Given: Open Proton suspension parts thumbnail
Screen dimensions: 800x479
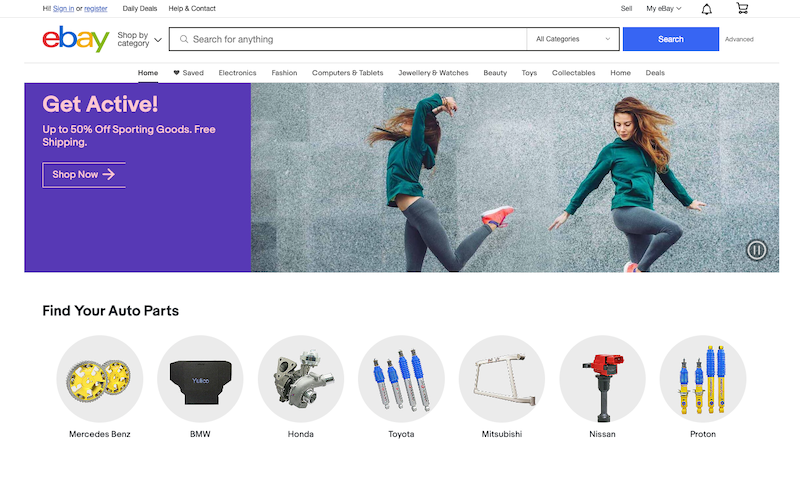Looking at the screenshot, I should (x=703, y=379).
